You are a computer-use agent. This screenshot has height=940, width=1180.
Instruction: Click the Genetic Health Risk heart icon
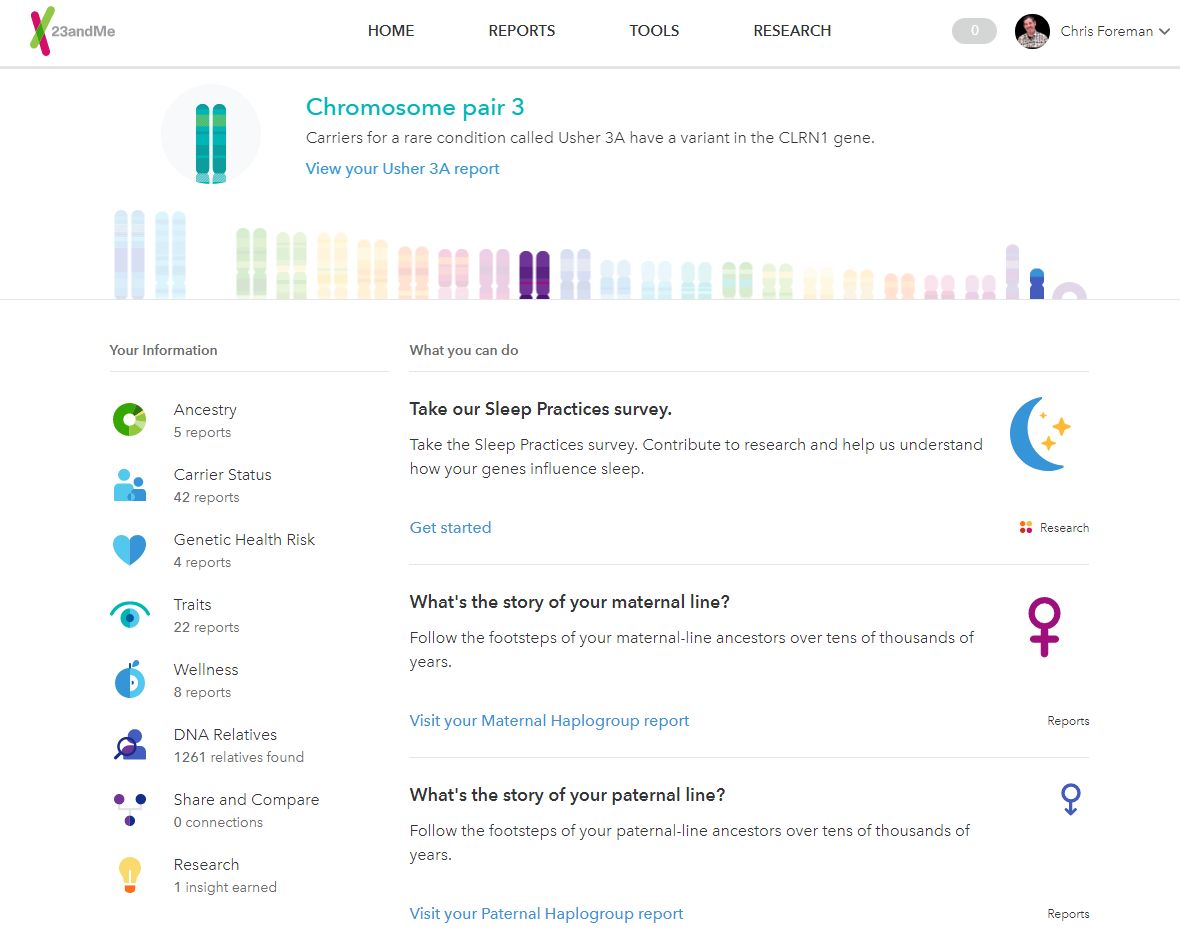coord(129,550)
